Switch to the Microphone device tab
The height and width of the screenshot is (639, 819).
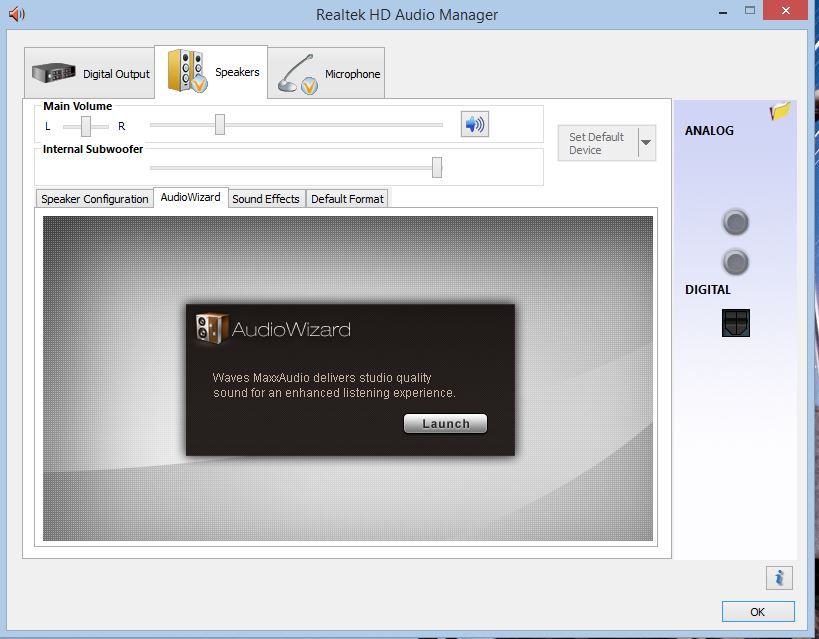click(x=326, y=73)
